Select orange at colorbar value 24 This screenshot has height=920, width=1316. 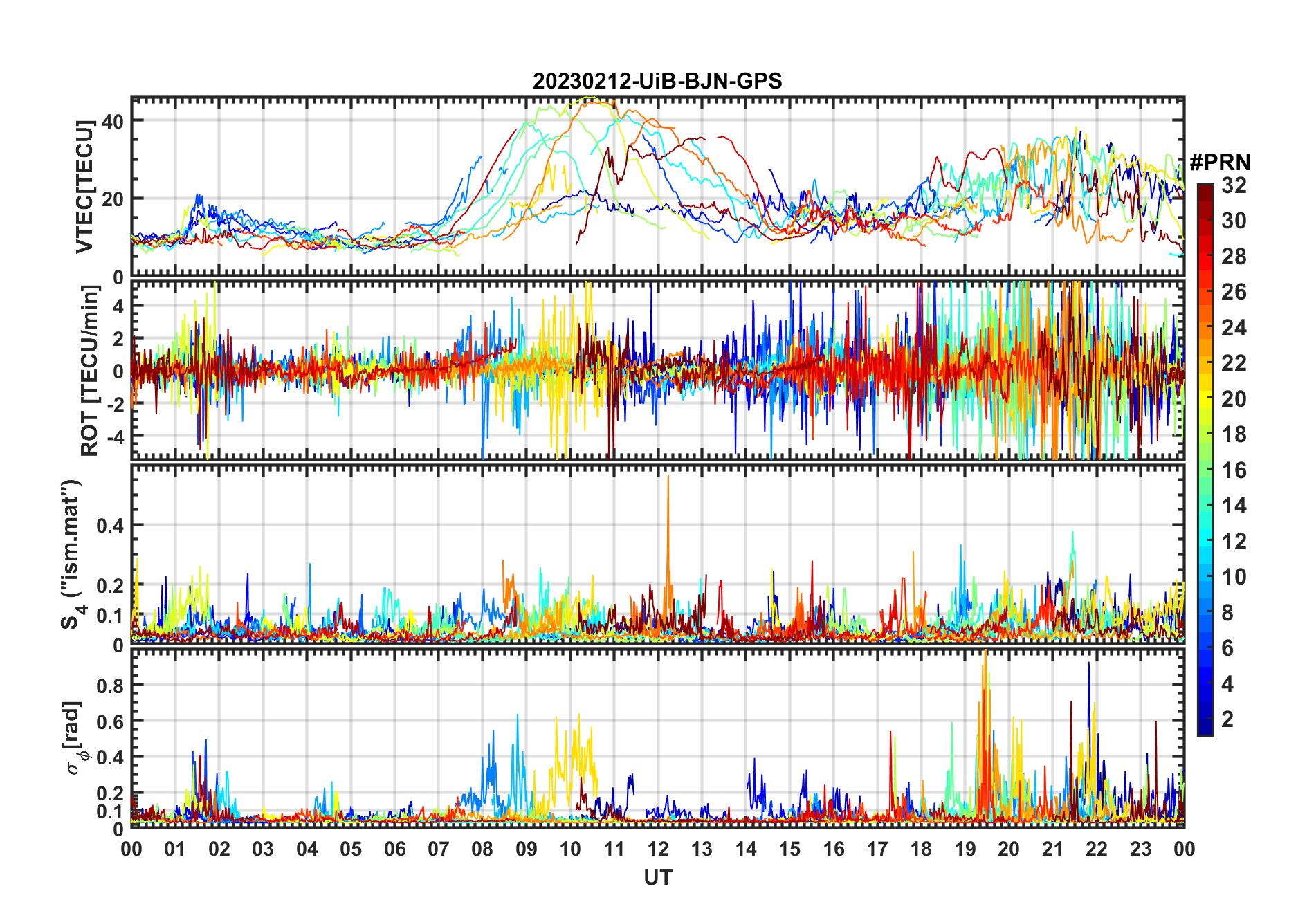[1205, 327]
